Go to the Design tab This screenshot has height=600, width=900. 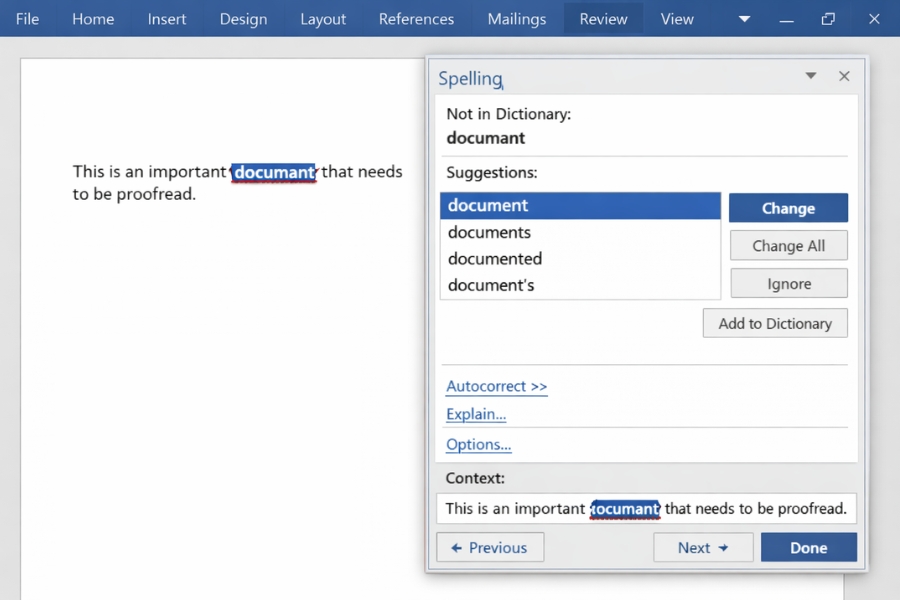[x=243, y=19]
